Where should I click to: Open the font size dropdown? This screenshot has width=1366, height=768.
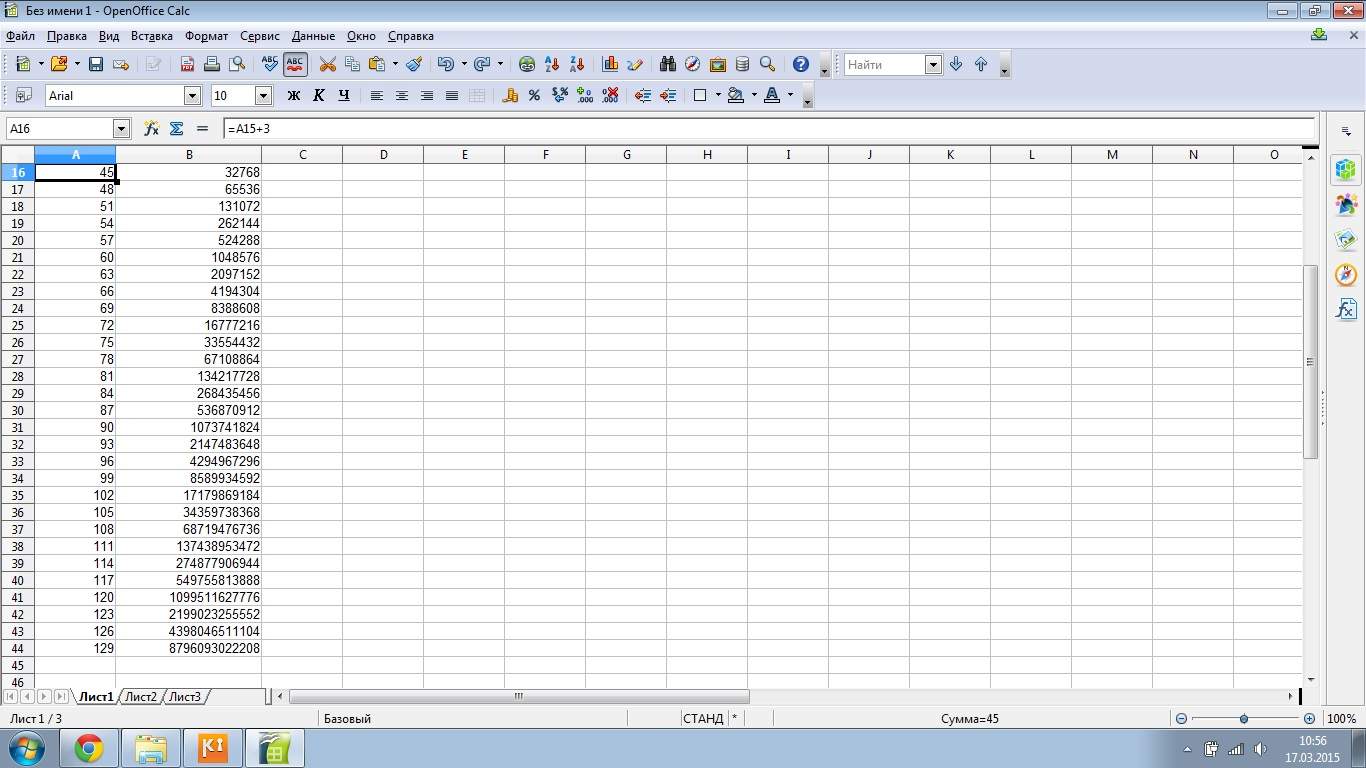264,96
